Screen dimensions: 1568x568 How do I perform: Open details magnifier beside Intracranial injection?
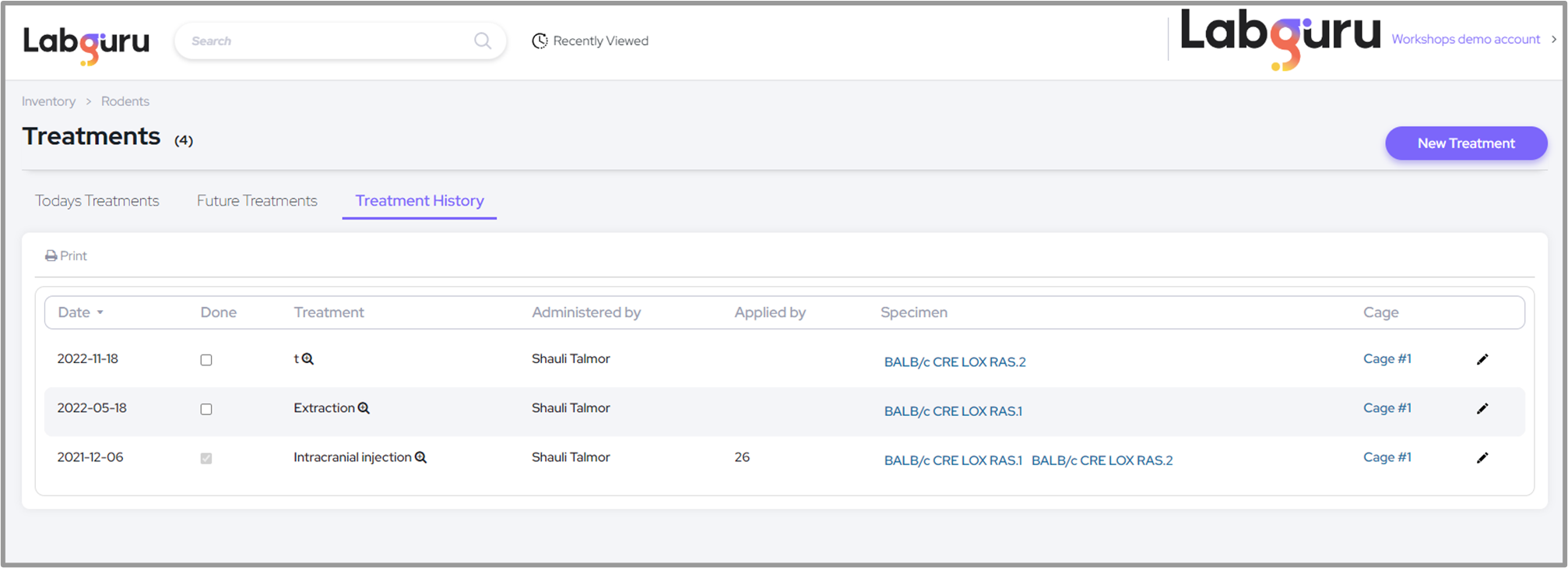(420, 457)
